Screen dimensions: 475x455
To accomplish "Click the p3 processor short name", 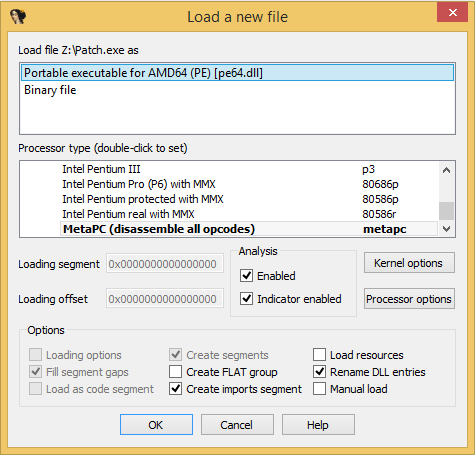I will [x=369, y=169].
